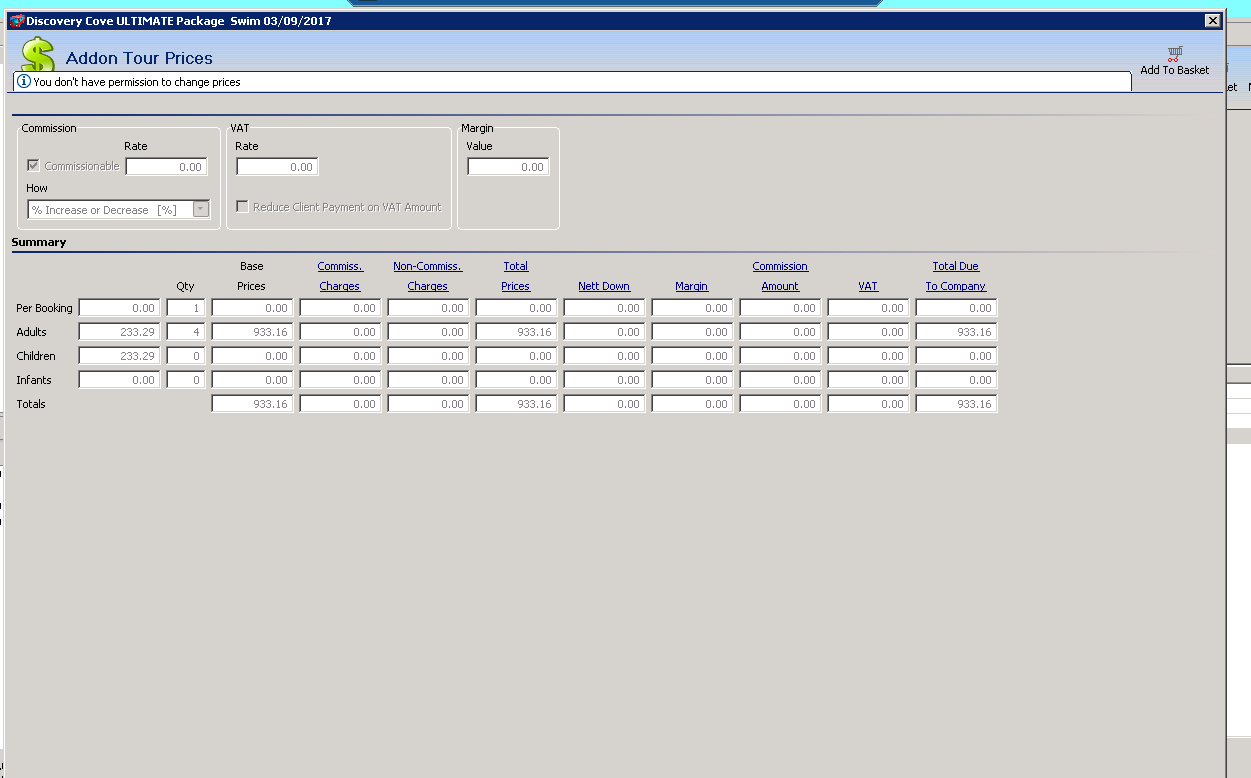Viewport: 1251px width, 778px height.
Task: Click the Totals Total Due To Company field
Action: [x=956, y=404]
